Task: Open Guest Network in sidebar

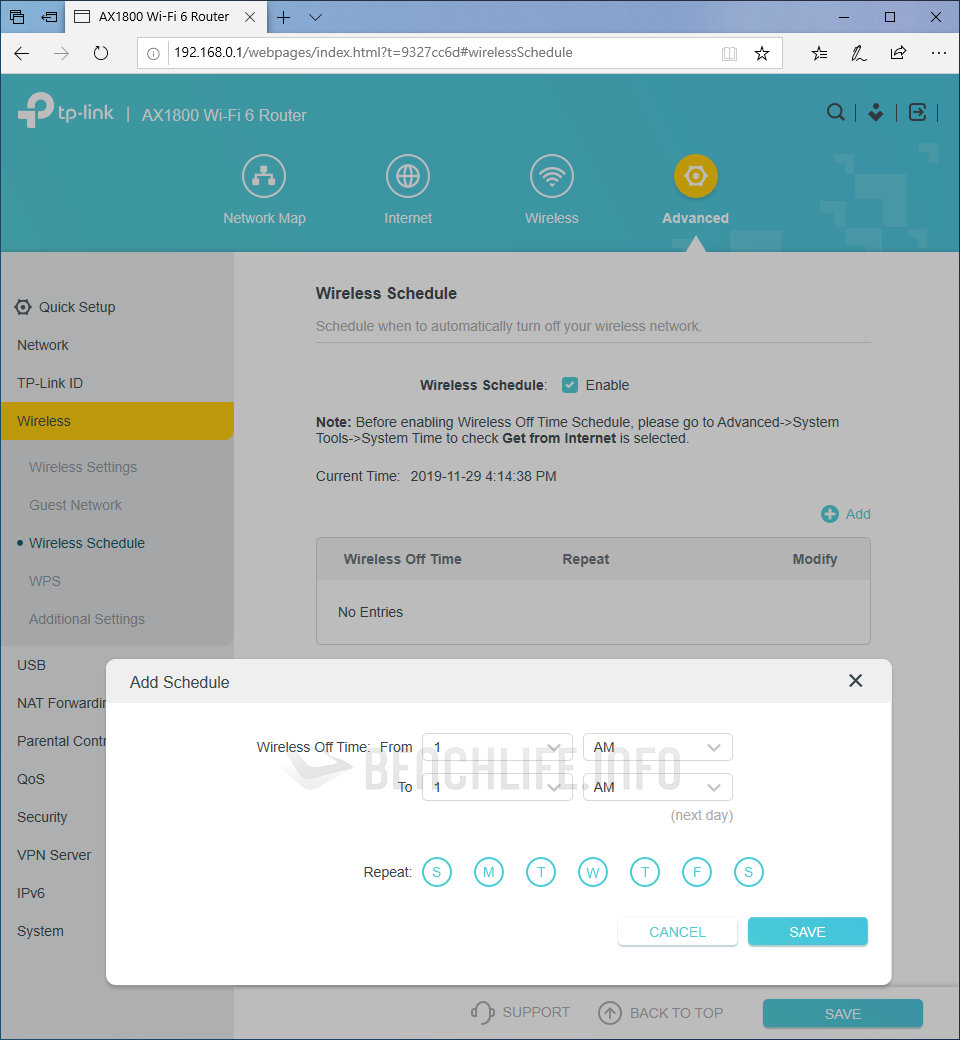Action: [x=75, y=505]
